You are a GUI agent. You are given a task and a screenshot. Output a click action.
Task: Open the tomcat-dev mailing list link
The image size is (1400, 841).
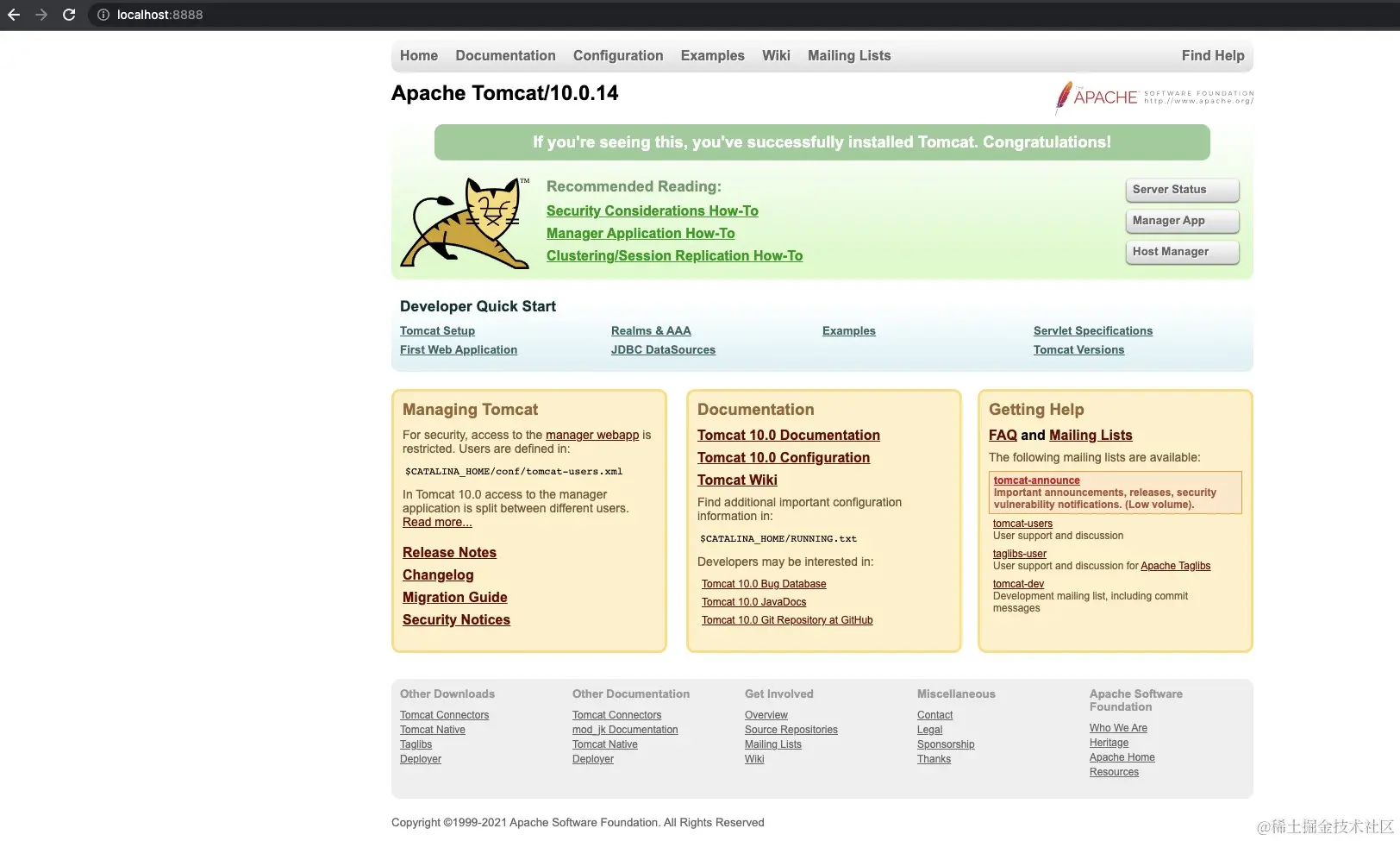[1018, 584]
